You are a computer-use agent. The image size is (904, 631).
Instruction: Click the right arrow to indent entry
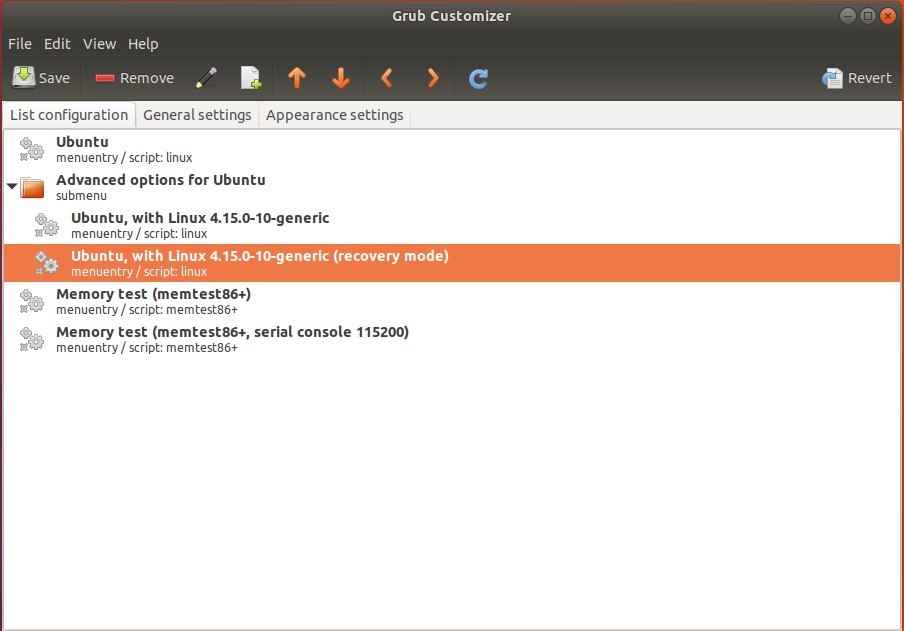(432, 78)
